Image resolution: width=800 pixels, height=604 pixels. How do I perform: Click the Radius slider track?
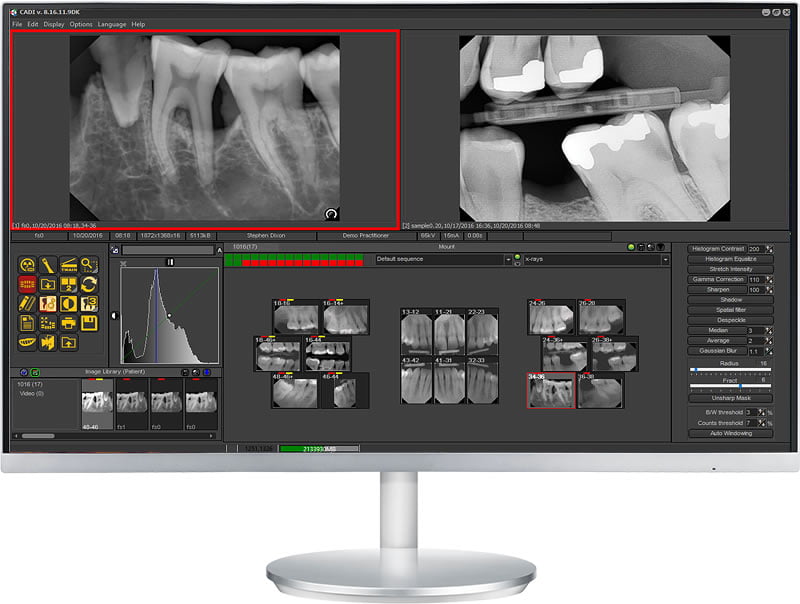point(731,369)
